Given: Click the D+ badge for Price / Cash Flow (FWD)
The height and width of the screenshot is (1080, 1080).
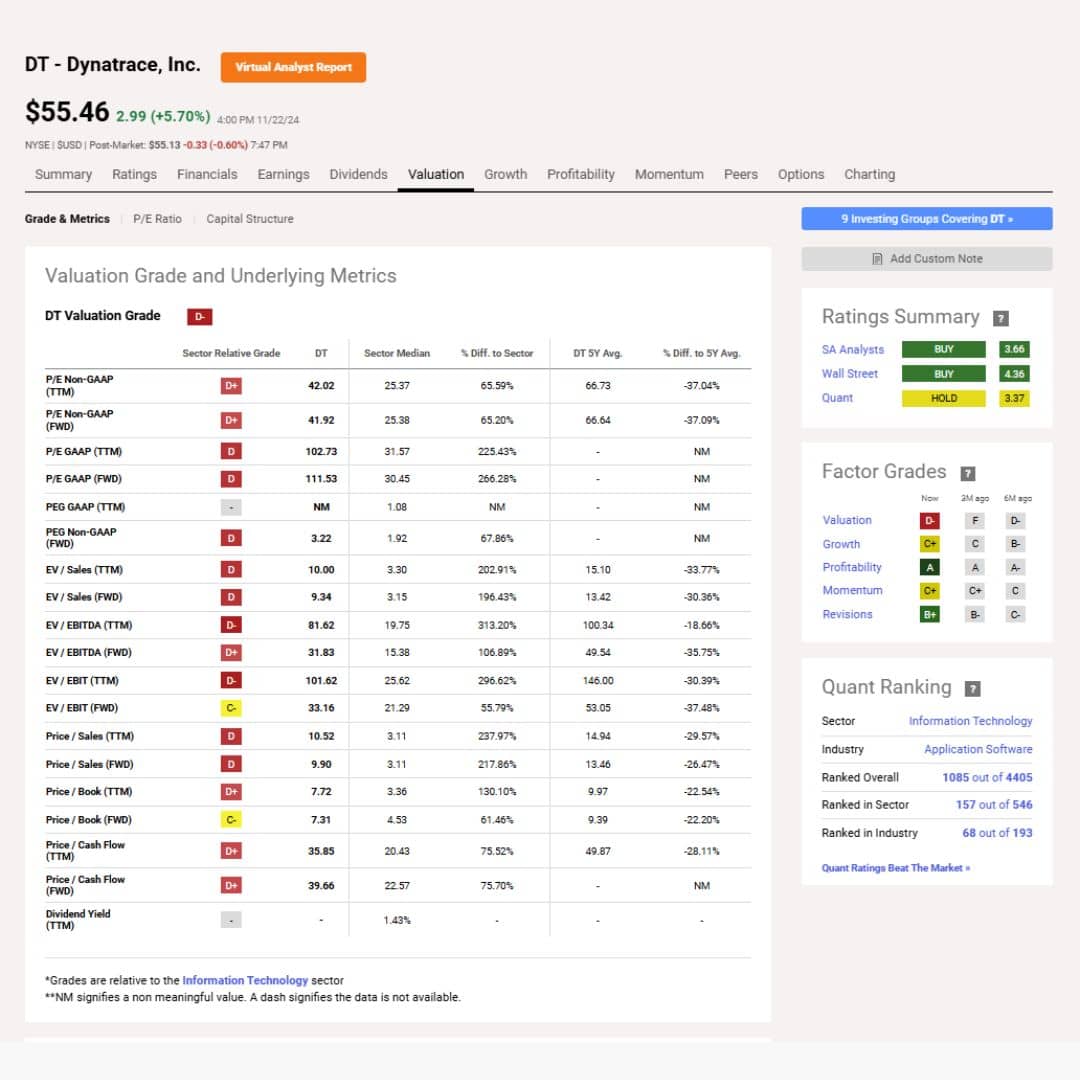Looking at the screenshot, I should click(231, 886).
